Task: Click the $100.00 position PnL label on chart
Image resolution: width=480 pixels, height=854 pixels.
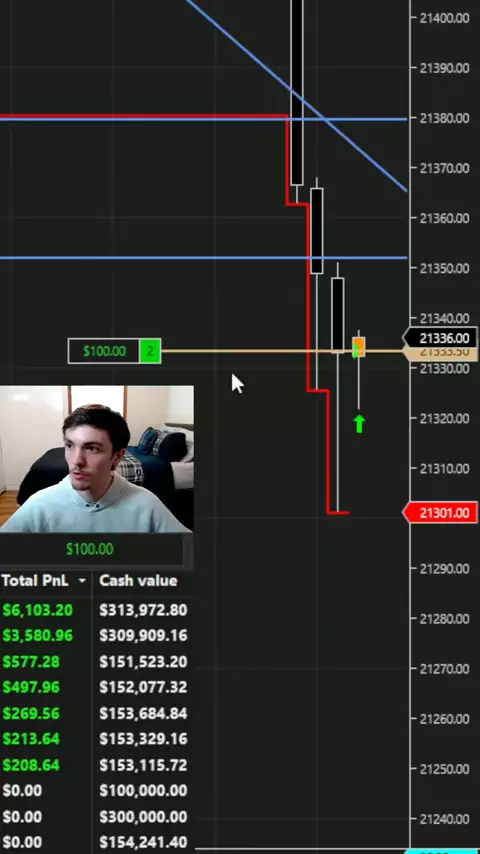Action: coord(104,351)
